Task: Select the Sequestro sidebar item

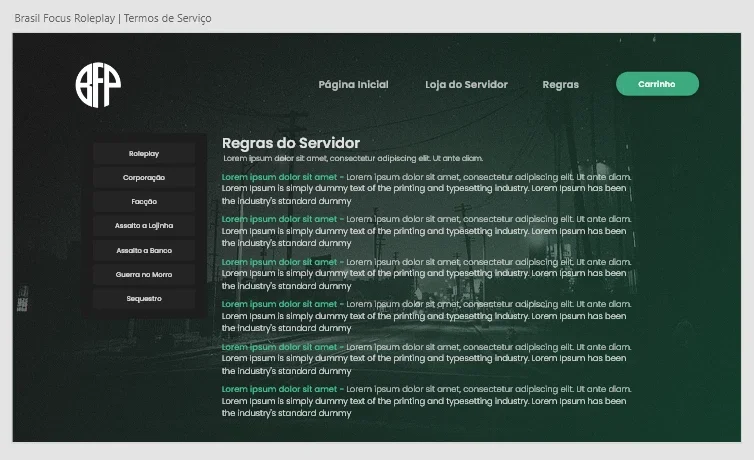Action: [x=144, y=298]
